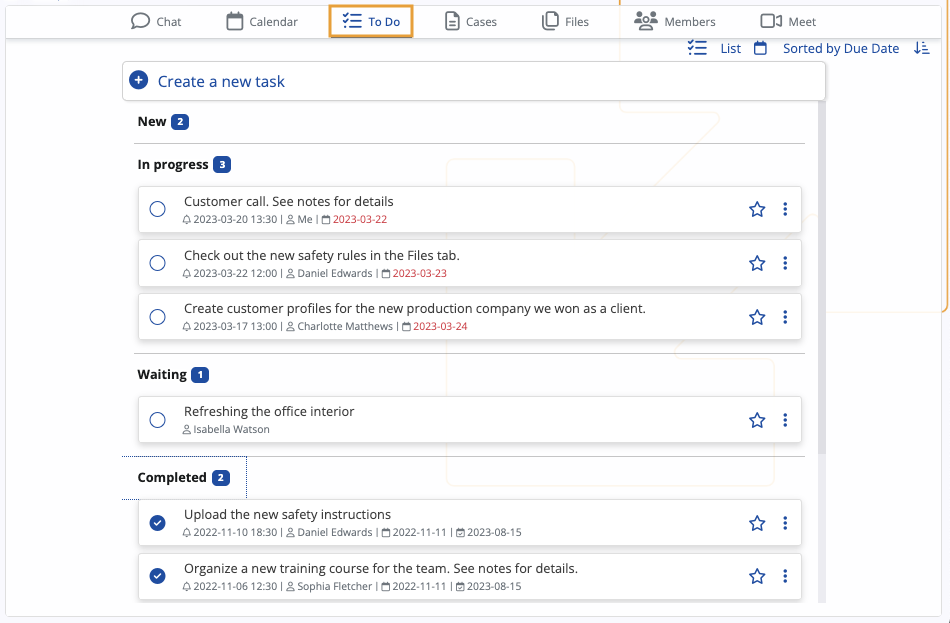The height and width of the screenshot is (623, 950).
Task: Collapse the Waiting group
Action: [x=162, y=375]
